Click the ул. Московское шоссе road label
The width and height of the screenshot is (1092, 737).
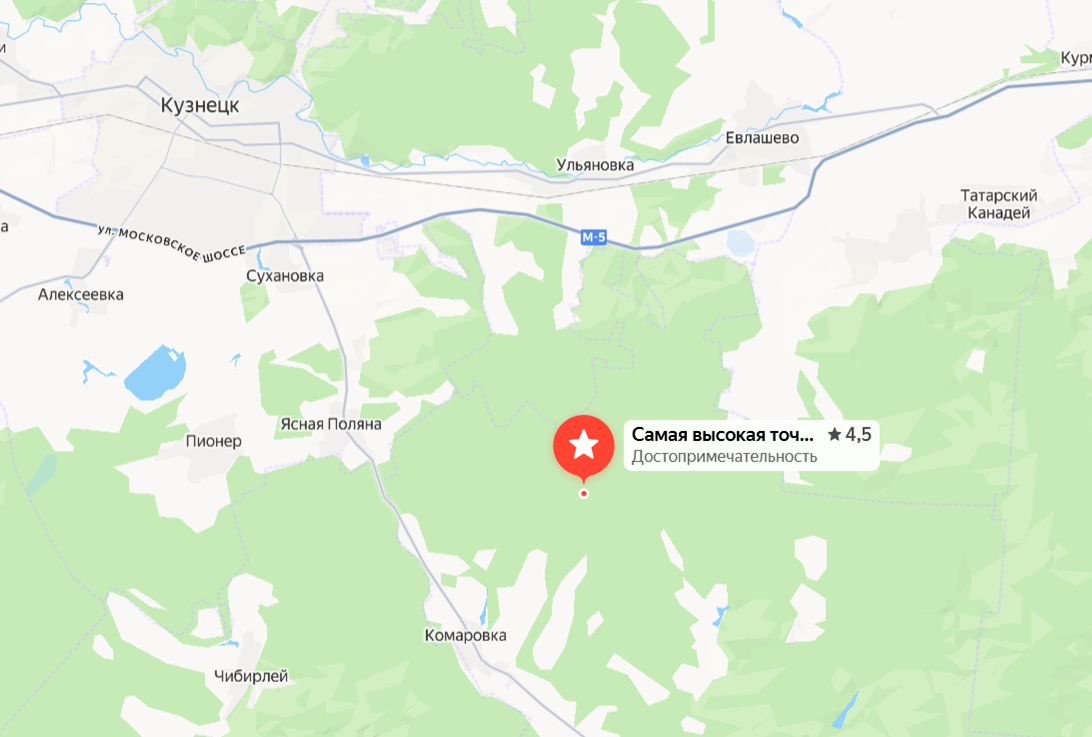[x=172, y=243]
